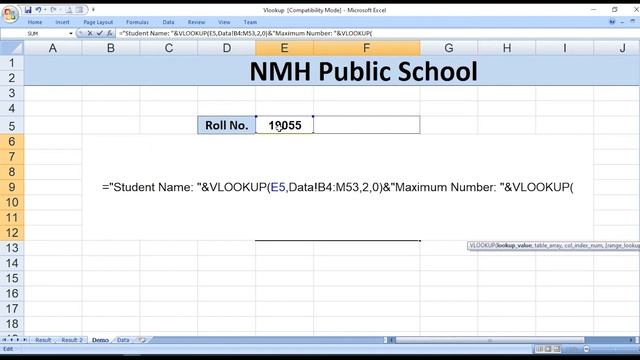Open the Review ribbon tab
640x360 pixels.
click(196, 22)
